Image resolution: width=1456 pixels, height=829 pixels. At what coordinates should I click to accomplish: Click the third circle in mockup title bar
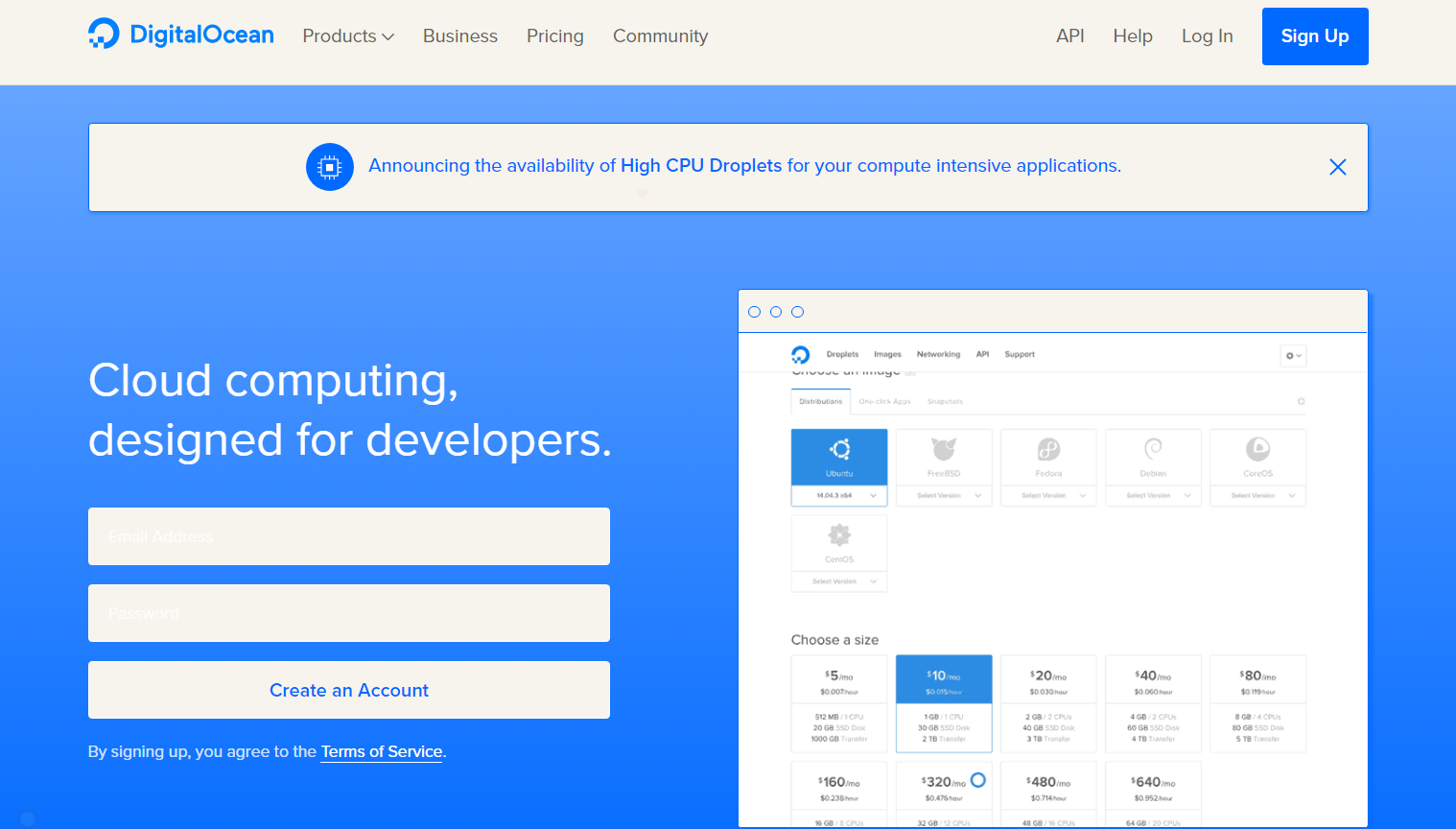(797, 312)
